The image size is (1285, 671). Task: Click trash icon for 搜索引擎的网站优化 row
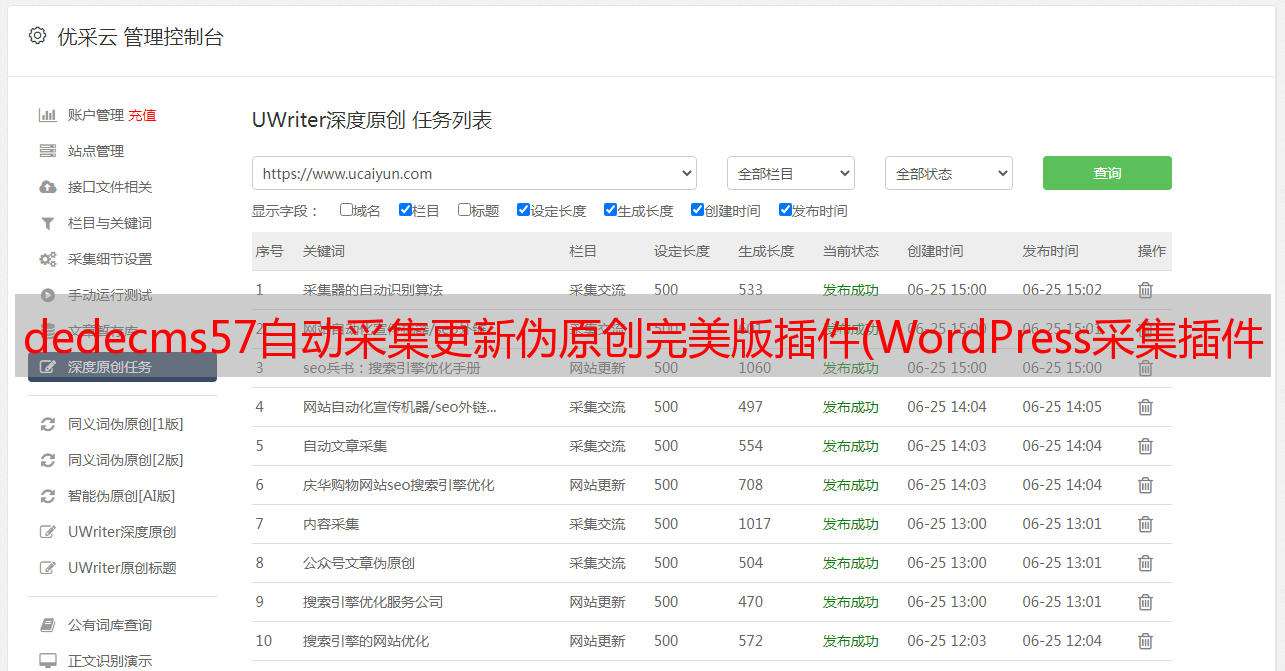pyautogui.click(x=1145, y=641)
